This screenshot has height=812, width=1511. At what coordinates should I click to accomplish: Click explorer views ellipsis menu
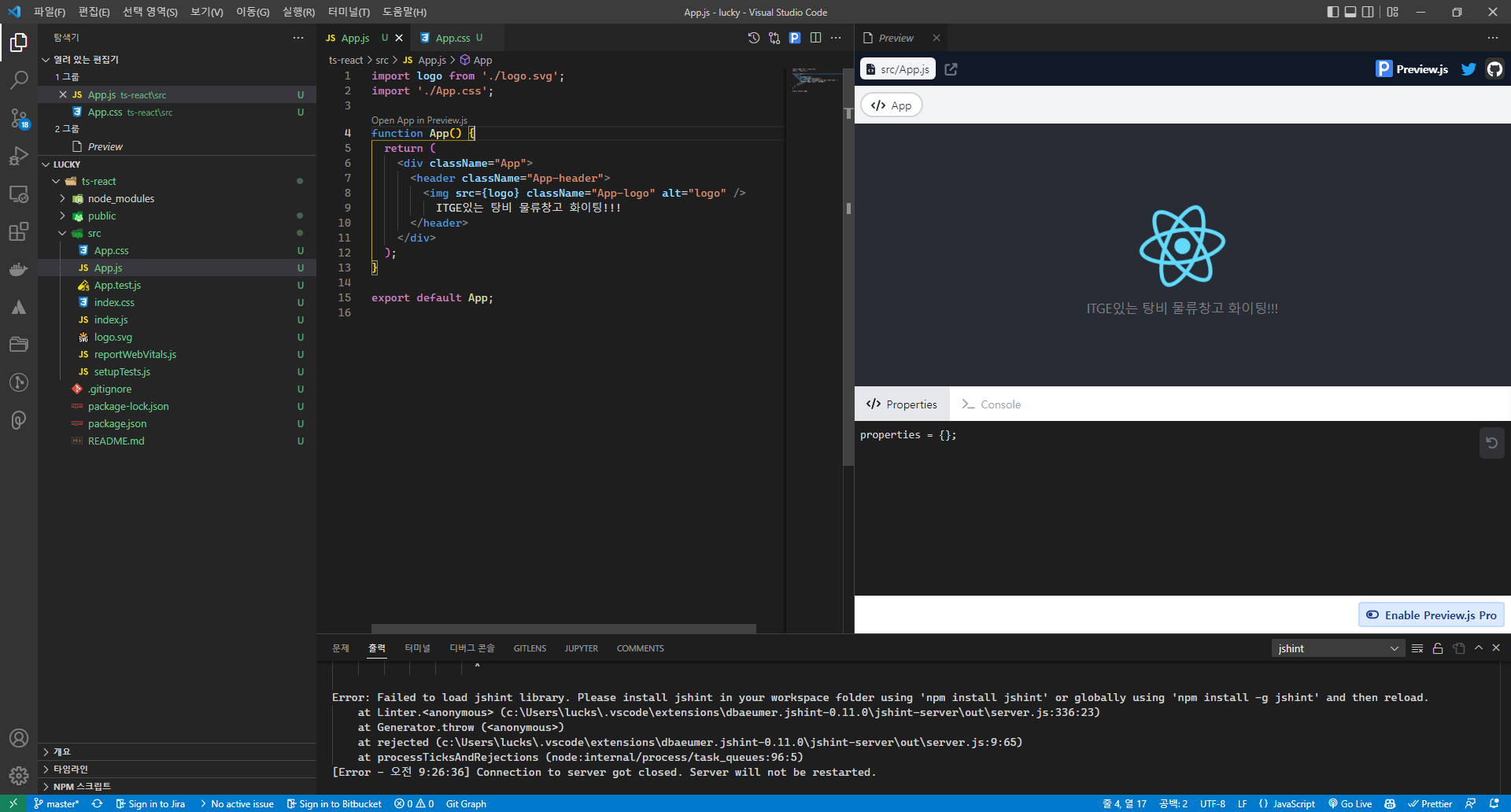[298, 38]
